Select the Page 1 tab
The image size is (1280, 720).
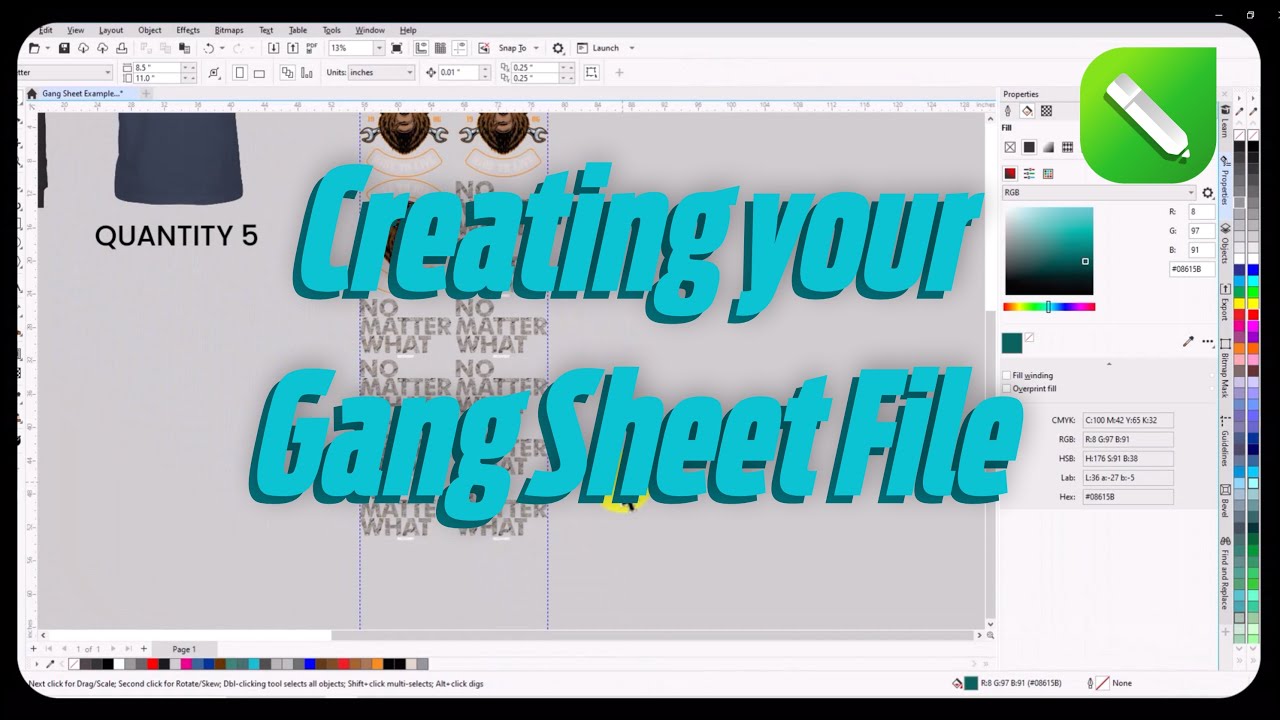coord(184,649)
